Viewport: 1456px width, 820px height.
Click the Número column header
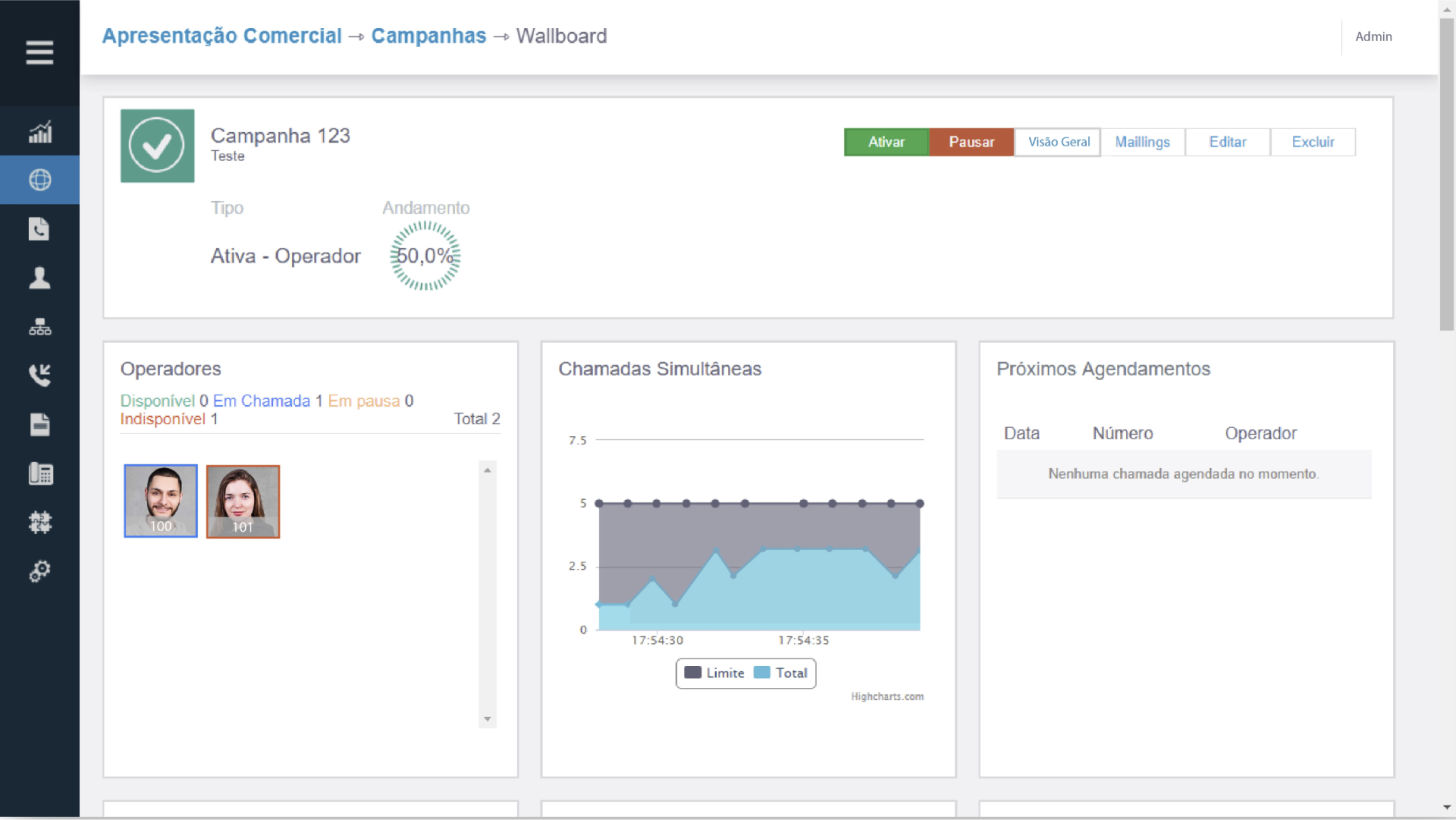[1123, 433]
